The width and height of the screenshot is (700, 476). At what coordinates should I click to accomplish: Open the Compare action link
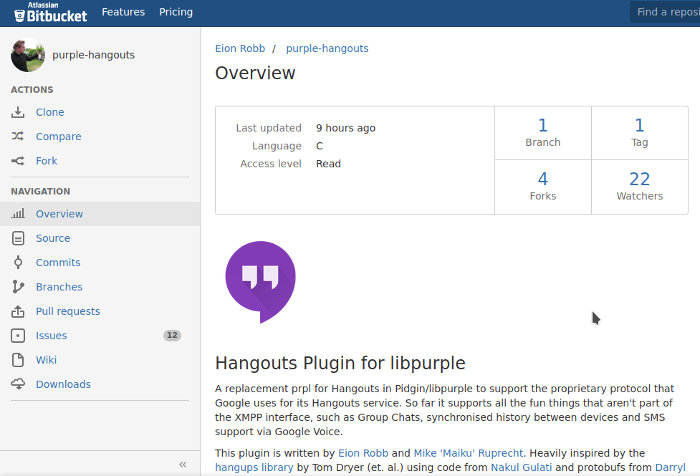click(58, 136)
